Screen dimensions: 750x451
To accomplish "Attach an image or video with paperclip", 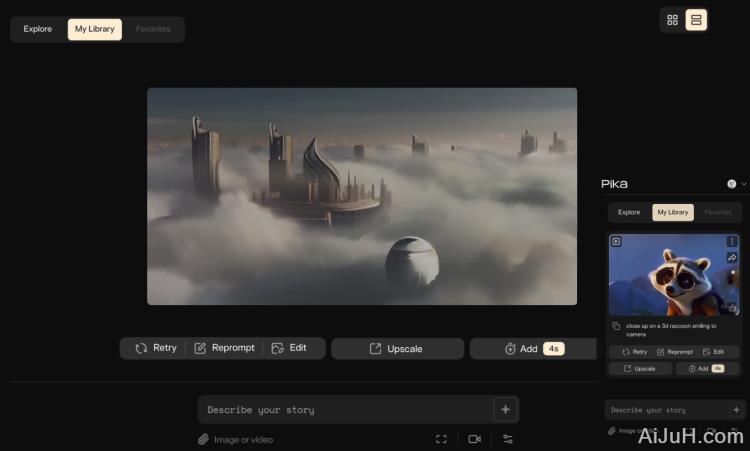I will (x=203, y=439).
